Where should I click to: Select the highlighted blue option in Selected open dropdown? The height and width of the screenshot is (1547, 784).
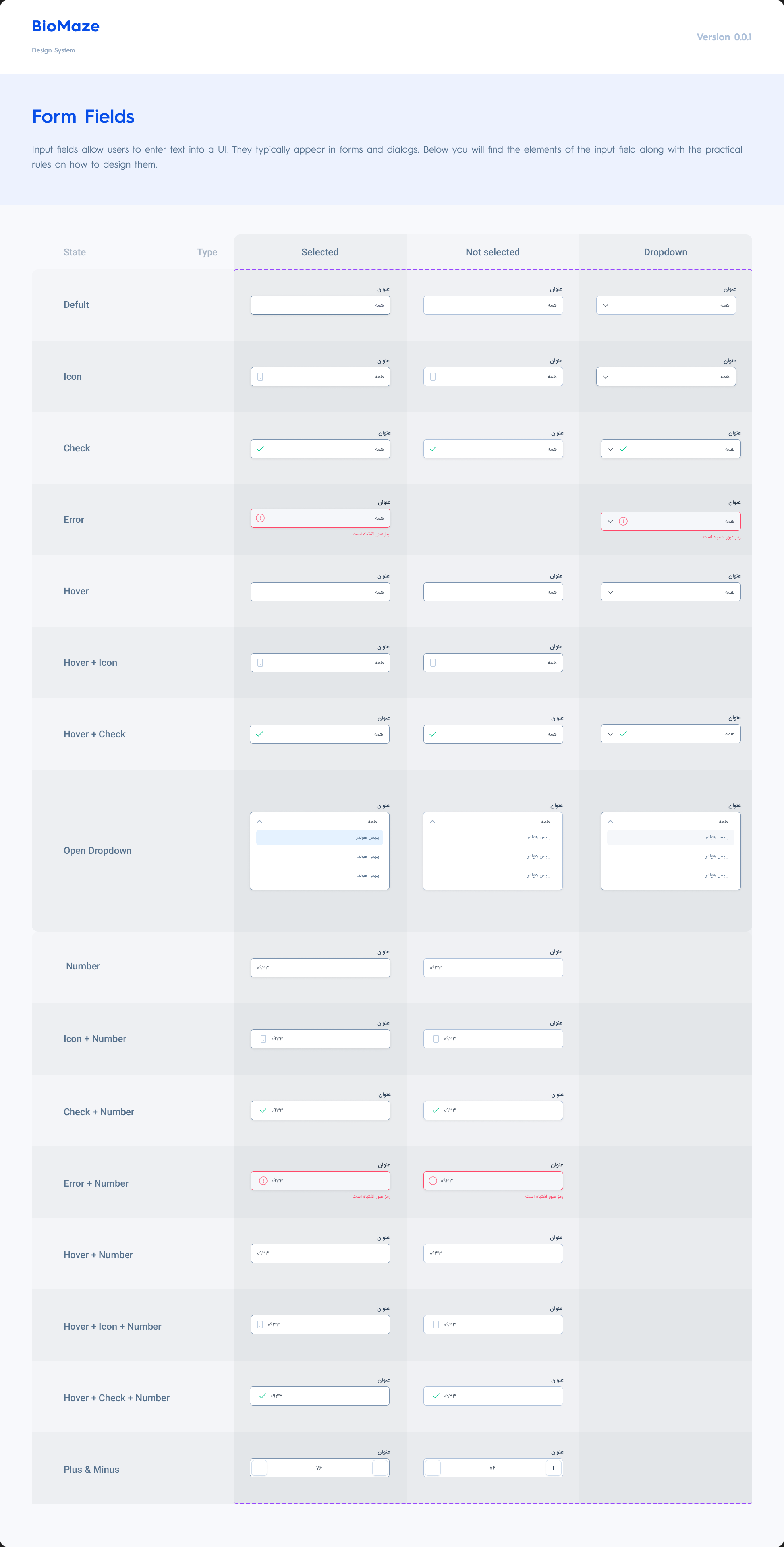coord(319,837)
